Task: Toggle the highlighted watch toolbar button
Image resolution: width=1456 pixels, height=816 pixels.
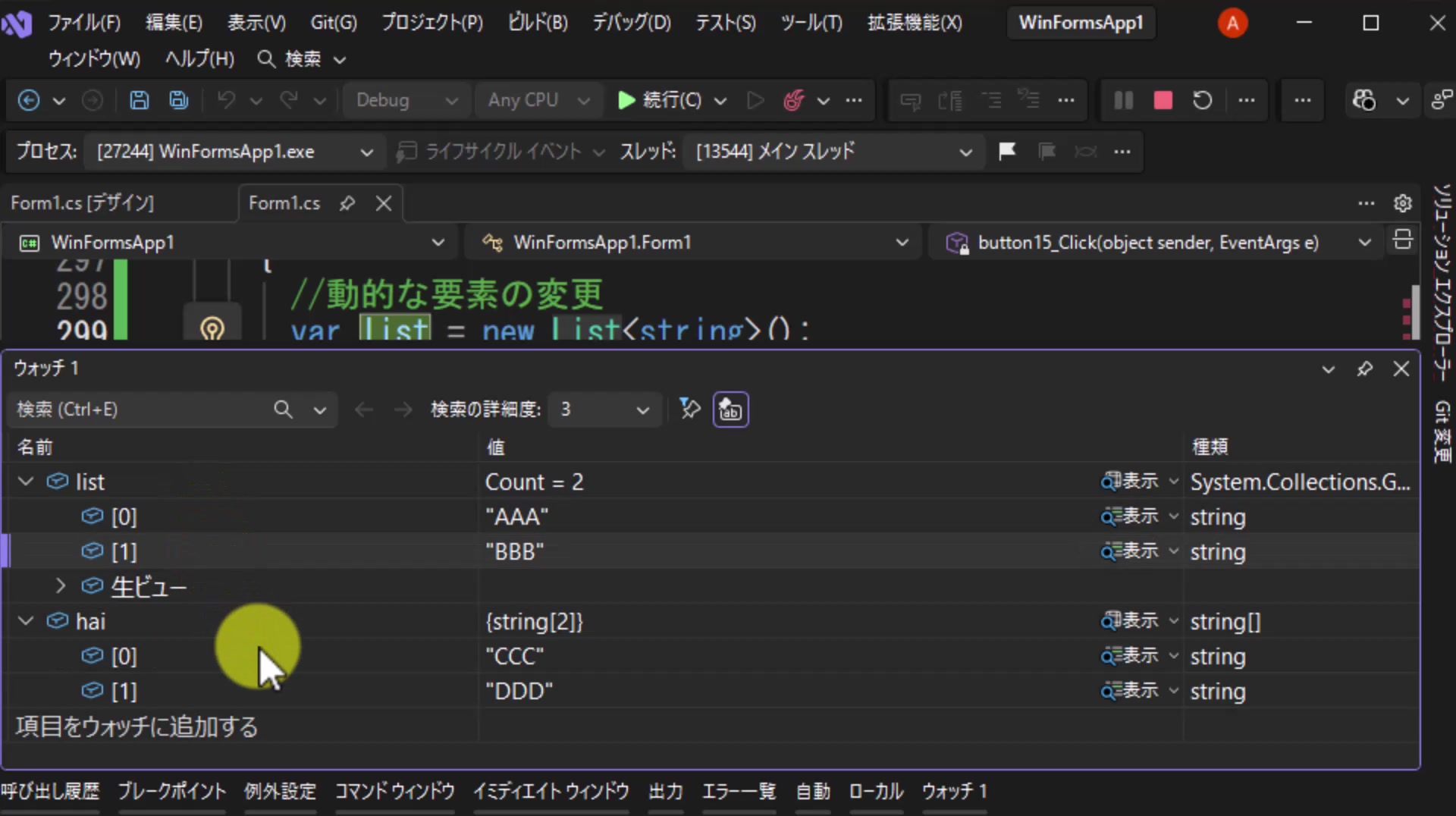Action: (x=730, y=410)
